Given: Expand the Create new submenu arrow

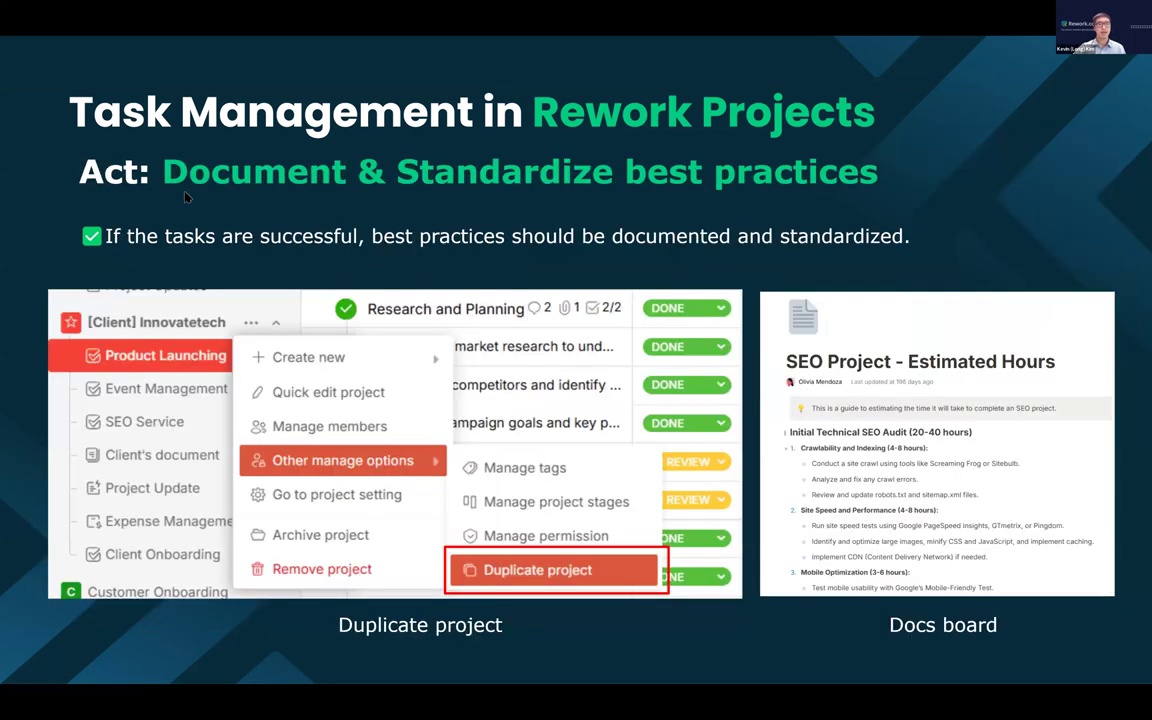Looking at the screenshot, I should pos(436,359).
